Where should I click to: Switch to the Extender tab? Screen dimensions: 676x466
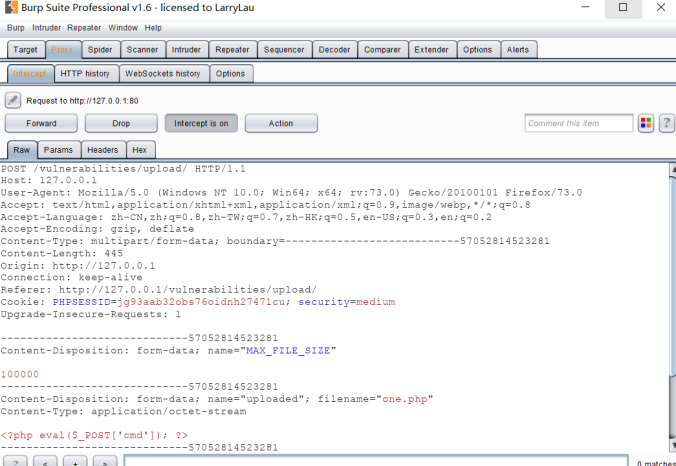(432, 50)
